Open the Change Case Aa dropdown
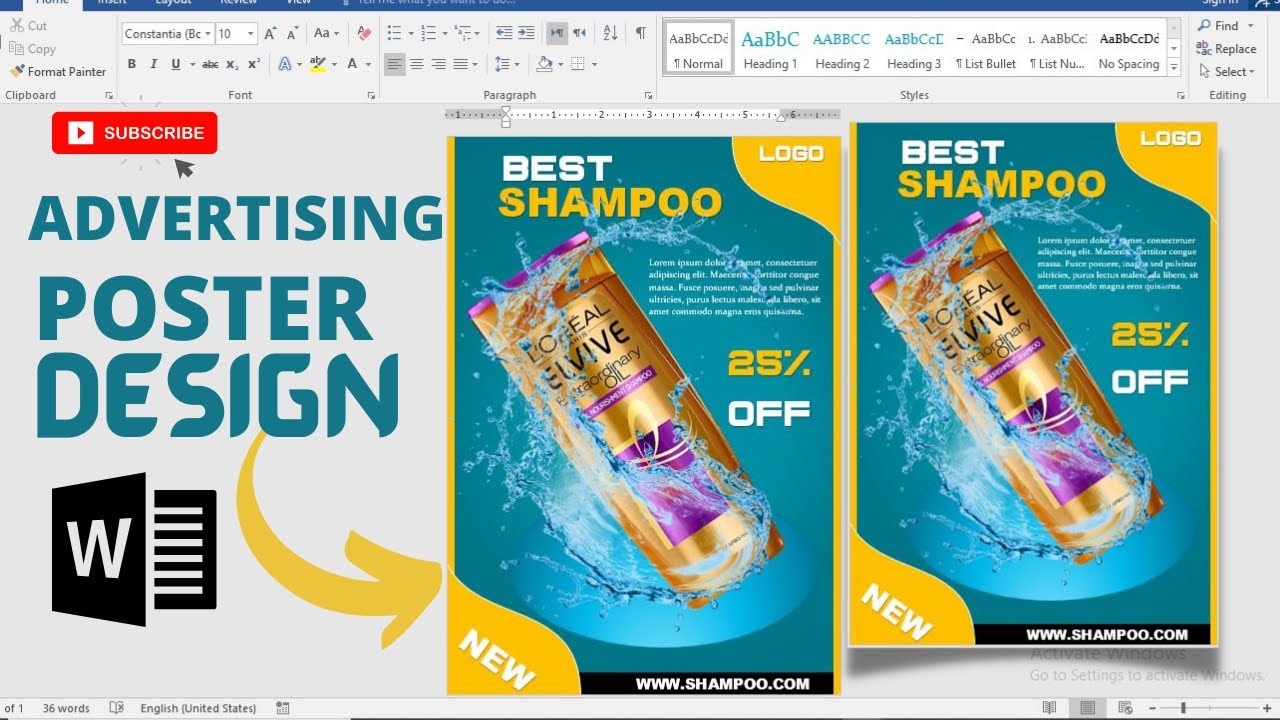Viewport: 1280px width, 720px height. [x=327, y=33]
